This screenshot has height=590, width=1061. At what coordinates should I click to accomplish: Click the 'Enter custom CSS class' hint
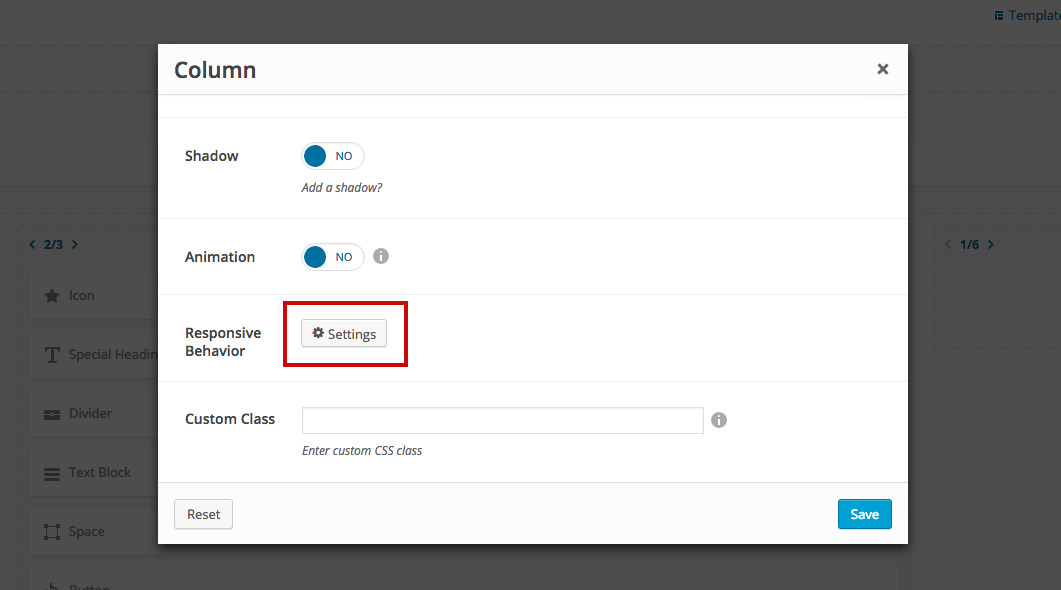362,451
